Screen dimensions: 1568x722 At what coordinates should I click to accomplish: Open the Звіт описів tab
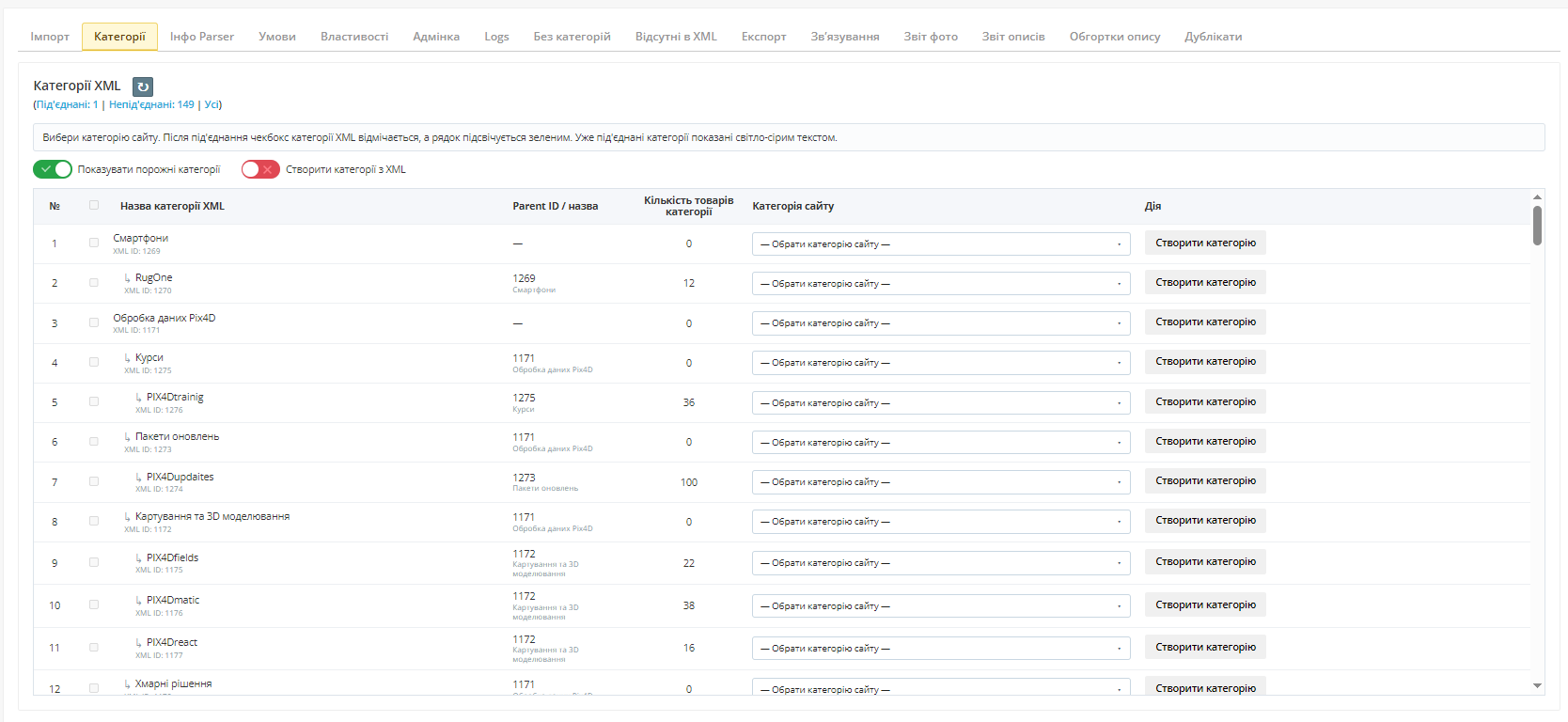point(1013,37)
